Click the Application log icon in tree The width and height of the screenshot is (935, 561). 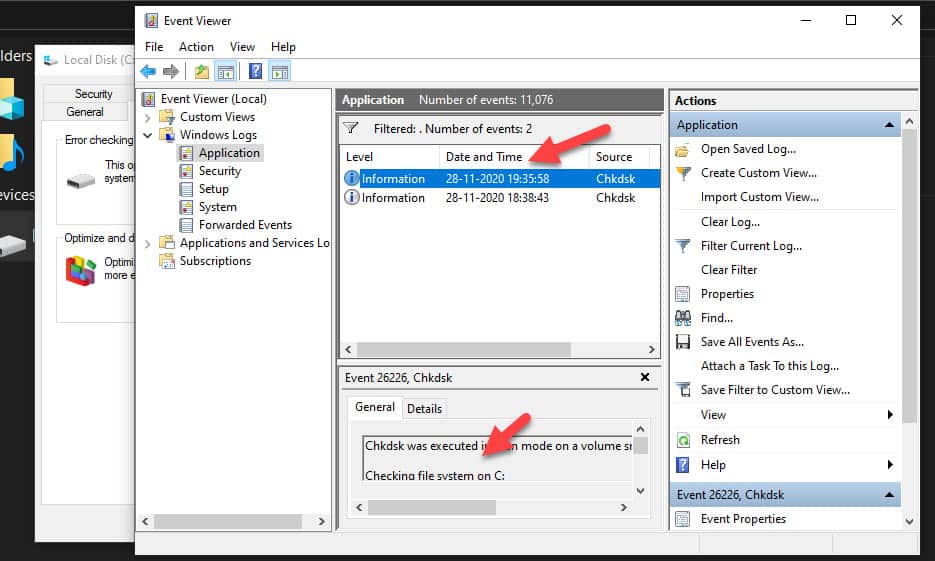pos(186,153)
